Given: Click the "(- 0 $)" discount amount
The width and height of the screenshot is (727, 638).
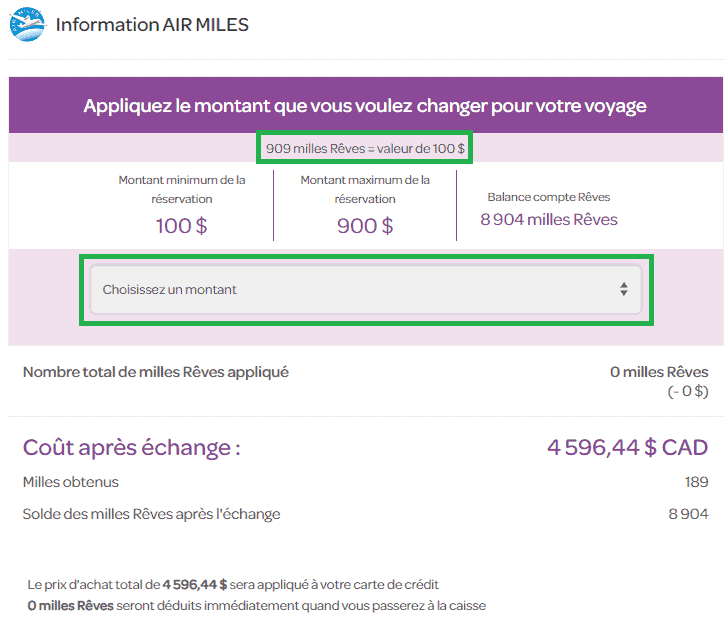Looking at the screenshot, I should (687, 391).
